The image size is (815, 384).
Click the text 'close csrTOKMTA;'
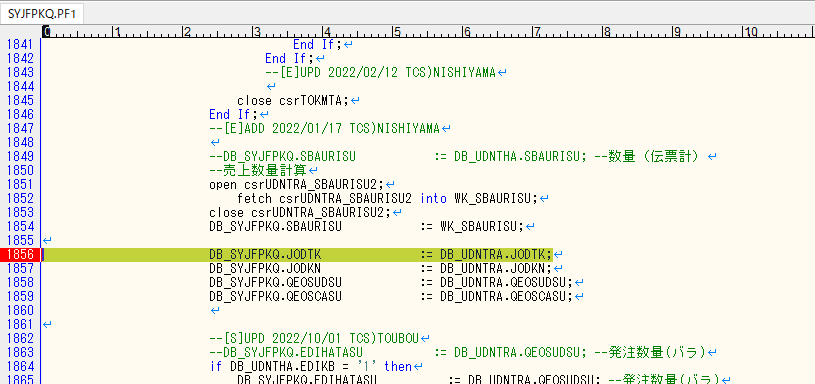click(x=293, y=101)
